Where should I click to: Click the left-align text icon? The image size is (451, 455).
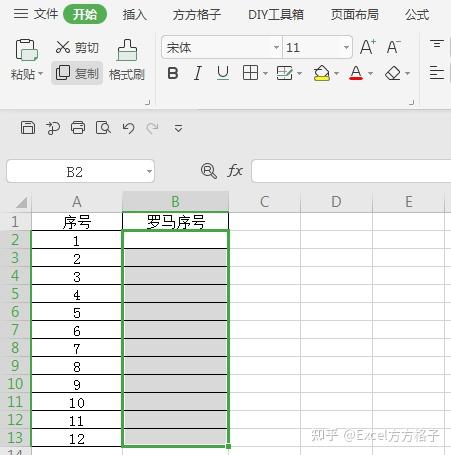(x=437, y=73)
